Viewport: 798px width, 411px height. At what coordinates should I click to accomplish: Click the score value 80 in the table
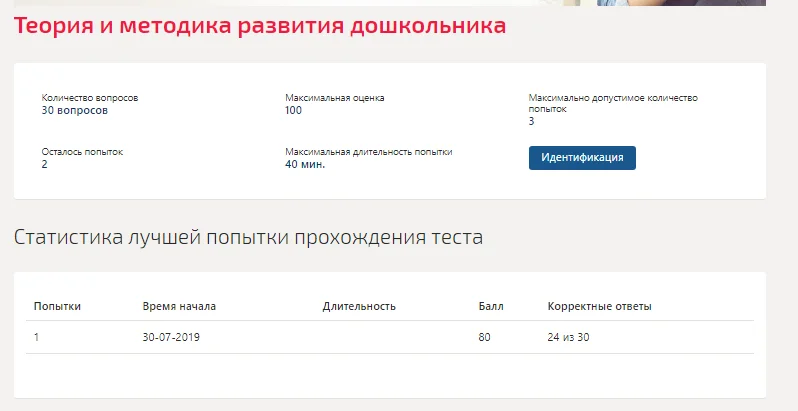pos(484,337)
